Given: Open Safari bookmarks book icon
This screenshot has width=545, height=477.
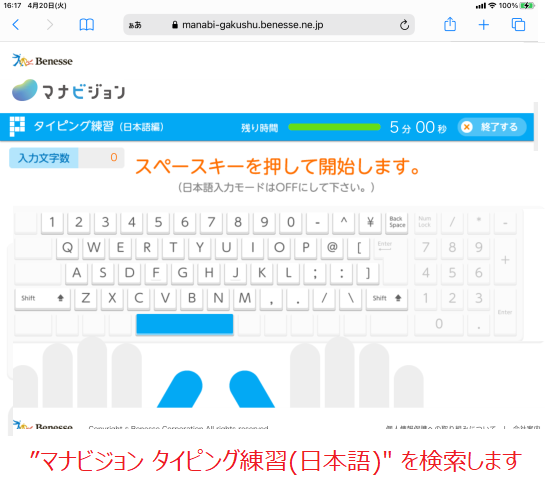Looking at the screenshot, I should click(x=87, y=25).
